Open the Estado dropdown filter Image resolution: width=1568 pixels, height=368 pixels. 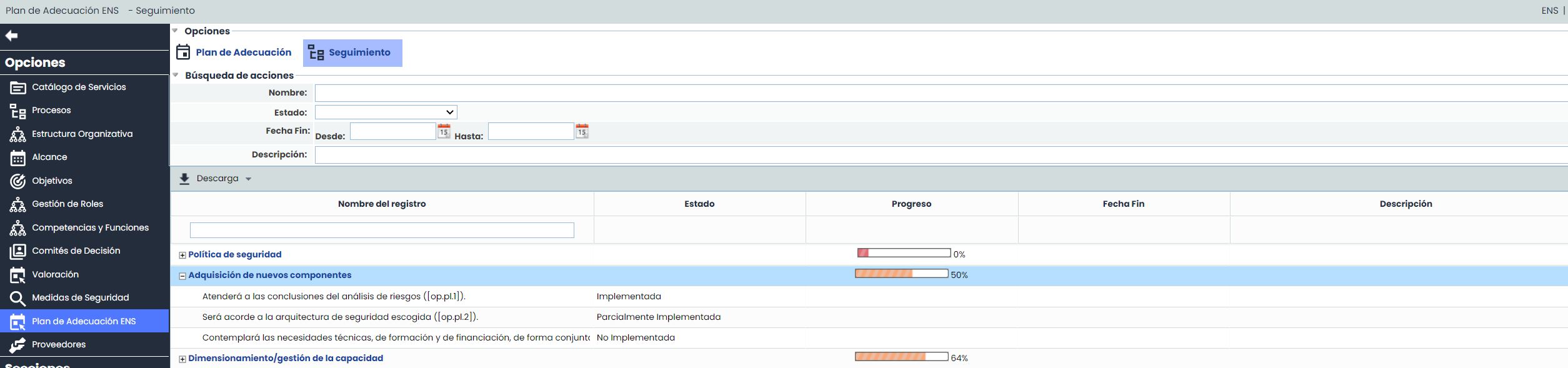click(x=386, y=112)
